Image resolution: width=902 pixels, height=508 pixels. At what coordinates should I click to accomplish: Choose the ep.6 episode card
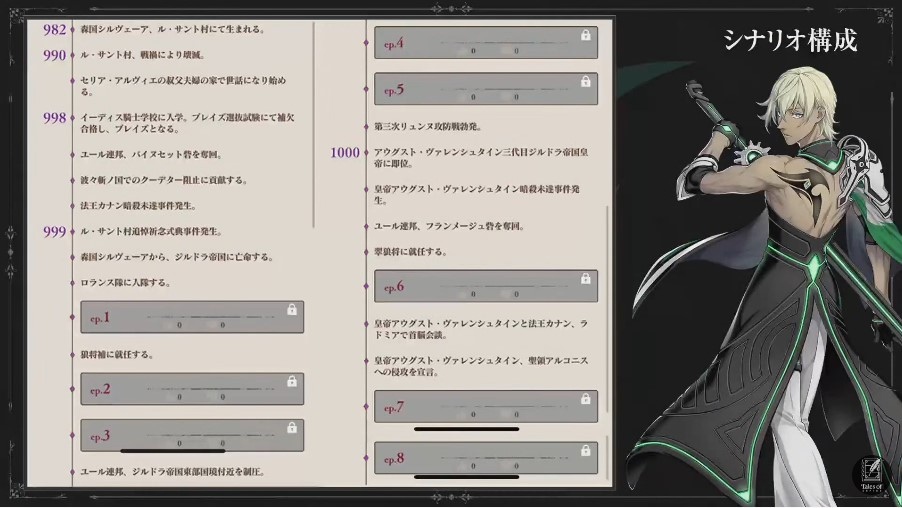tap(486, 286)
